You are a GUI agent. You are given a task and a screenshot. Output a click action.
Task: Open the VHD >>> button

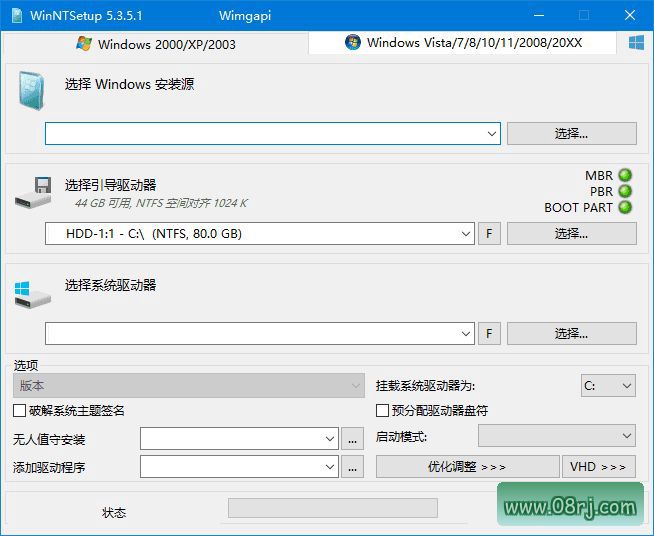(599, 466)
